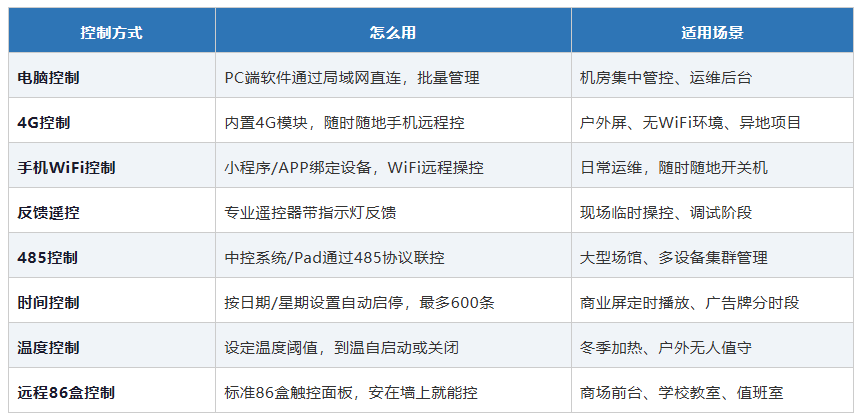Click cell 商场前台、学校教室、值班室
The image size is (860, 419).
[x=712, y=390]
